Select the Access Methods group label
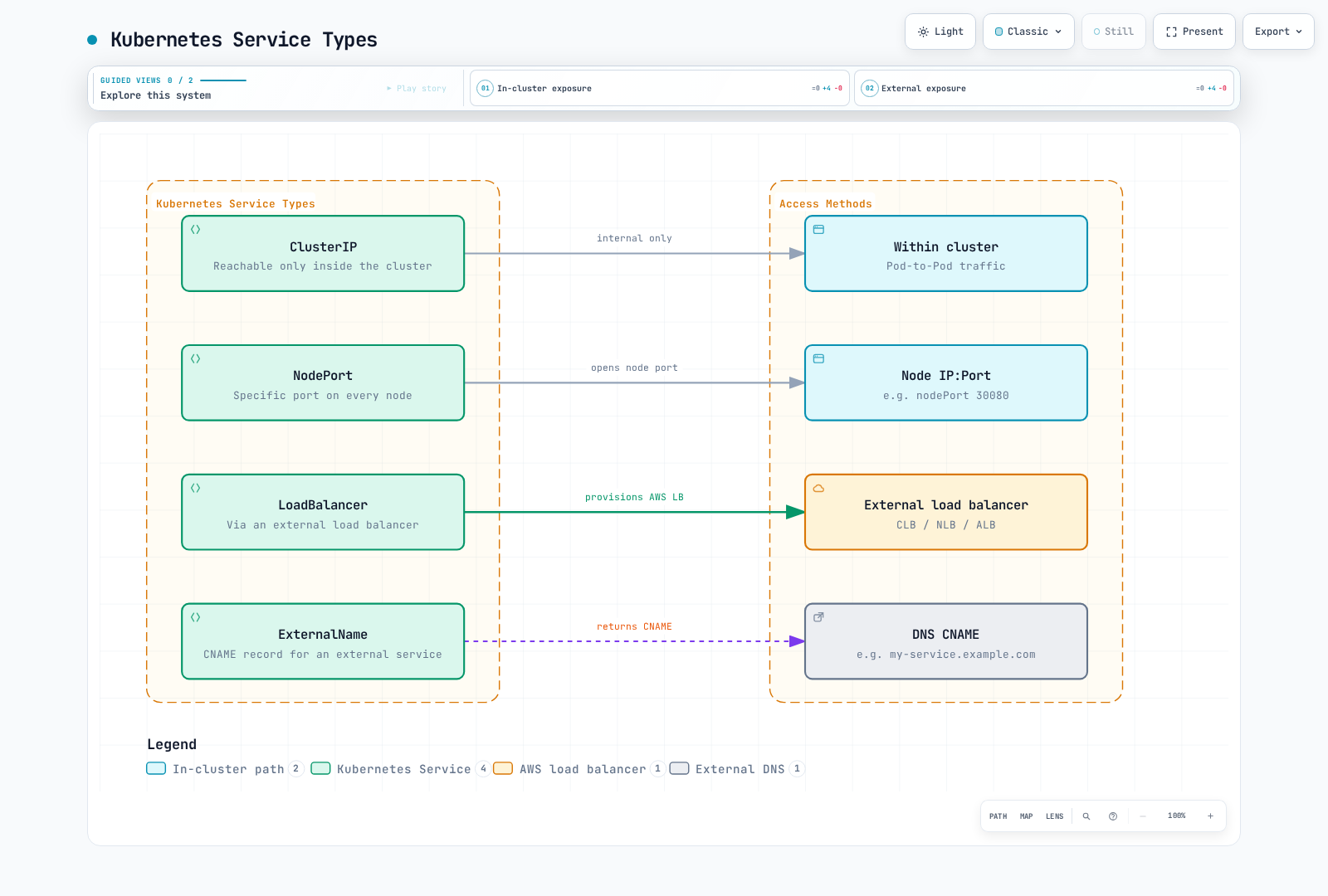The height and width of the screenshot is (896, 1328). coord(826,204)
